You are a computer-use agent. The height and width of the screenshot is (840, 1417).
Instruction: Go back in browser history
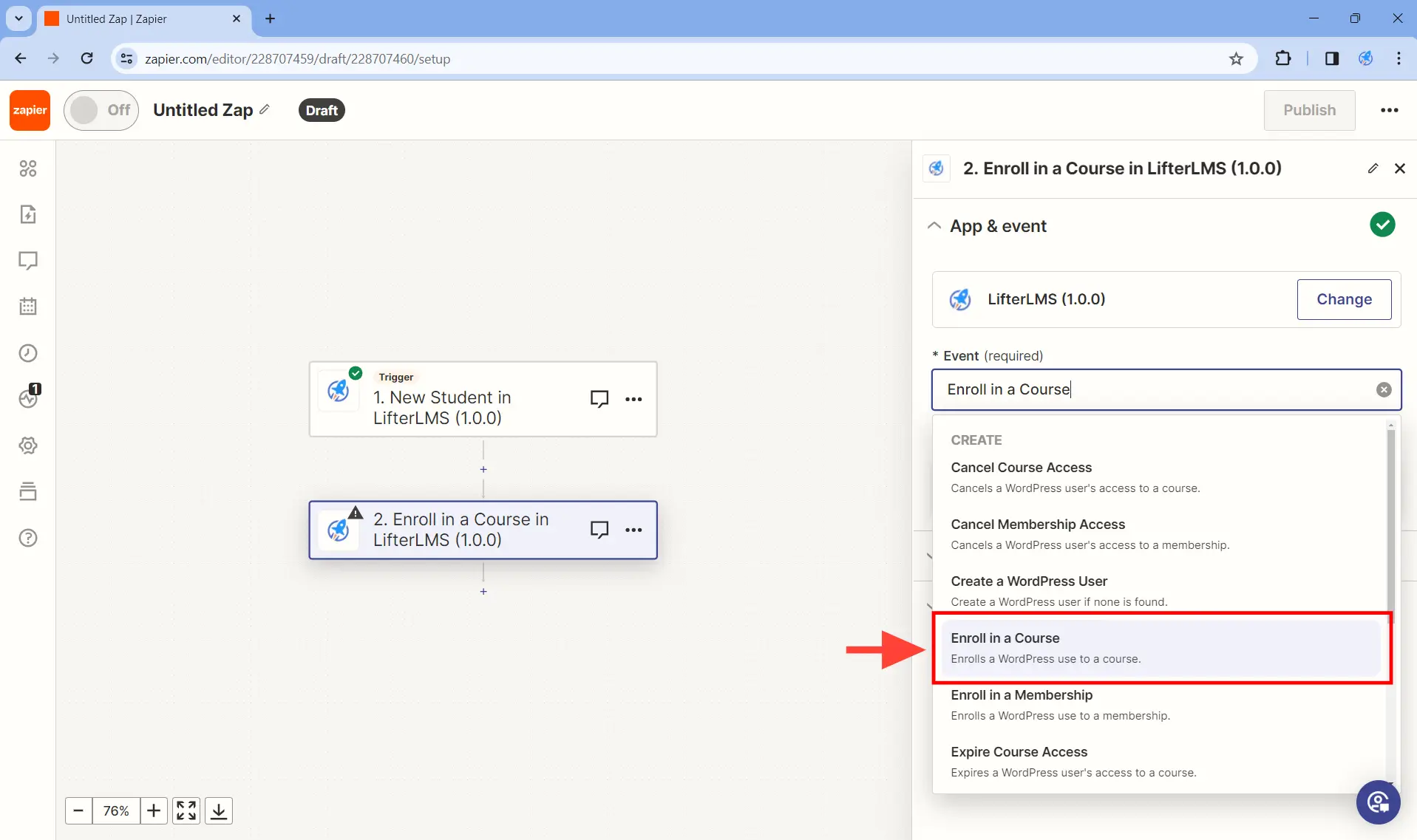pyautogui.click(x=21, y=58)
